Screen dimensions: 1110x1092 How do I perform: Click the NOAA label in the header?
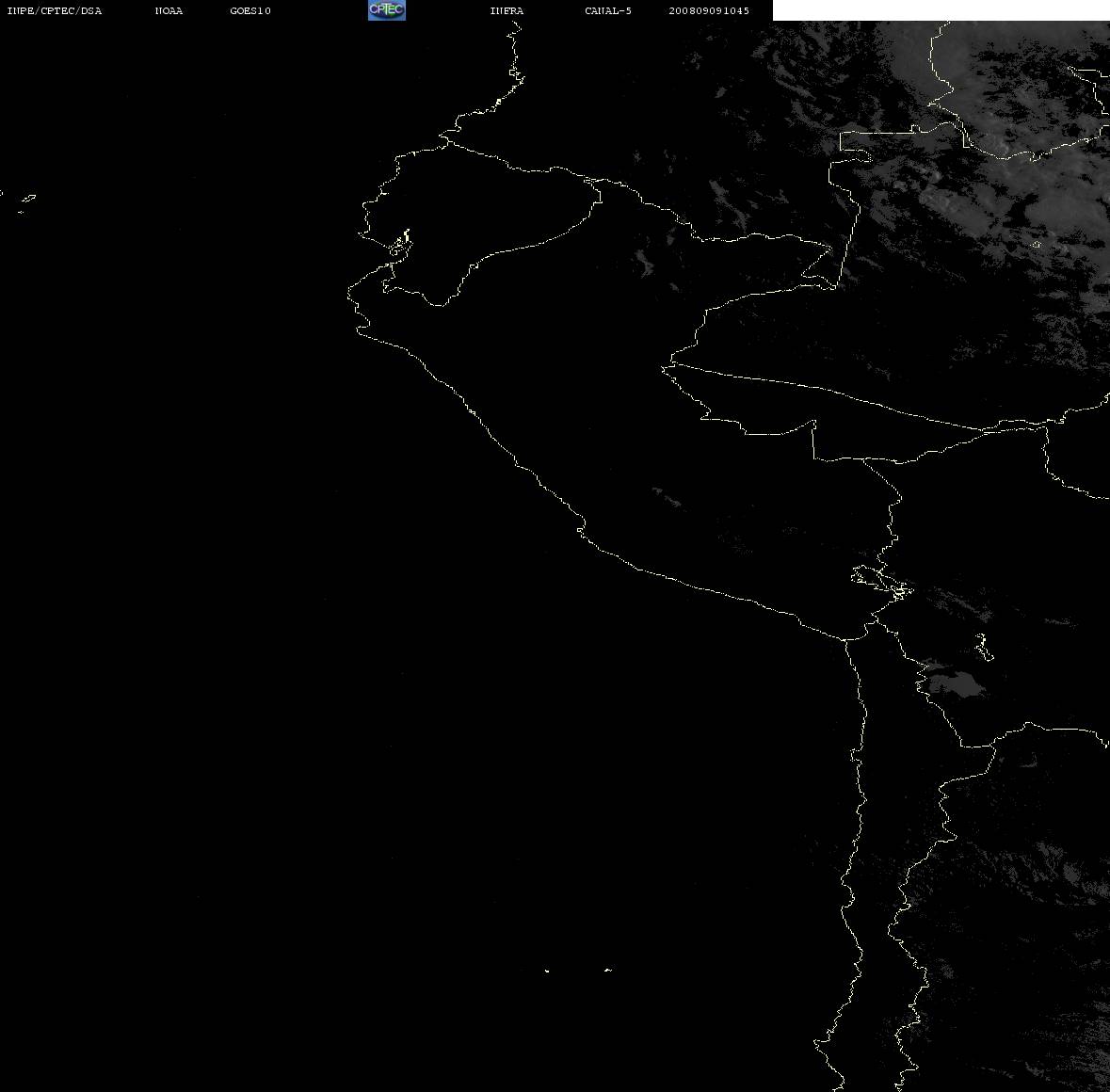(x=169, y=10)
